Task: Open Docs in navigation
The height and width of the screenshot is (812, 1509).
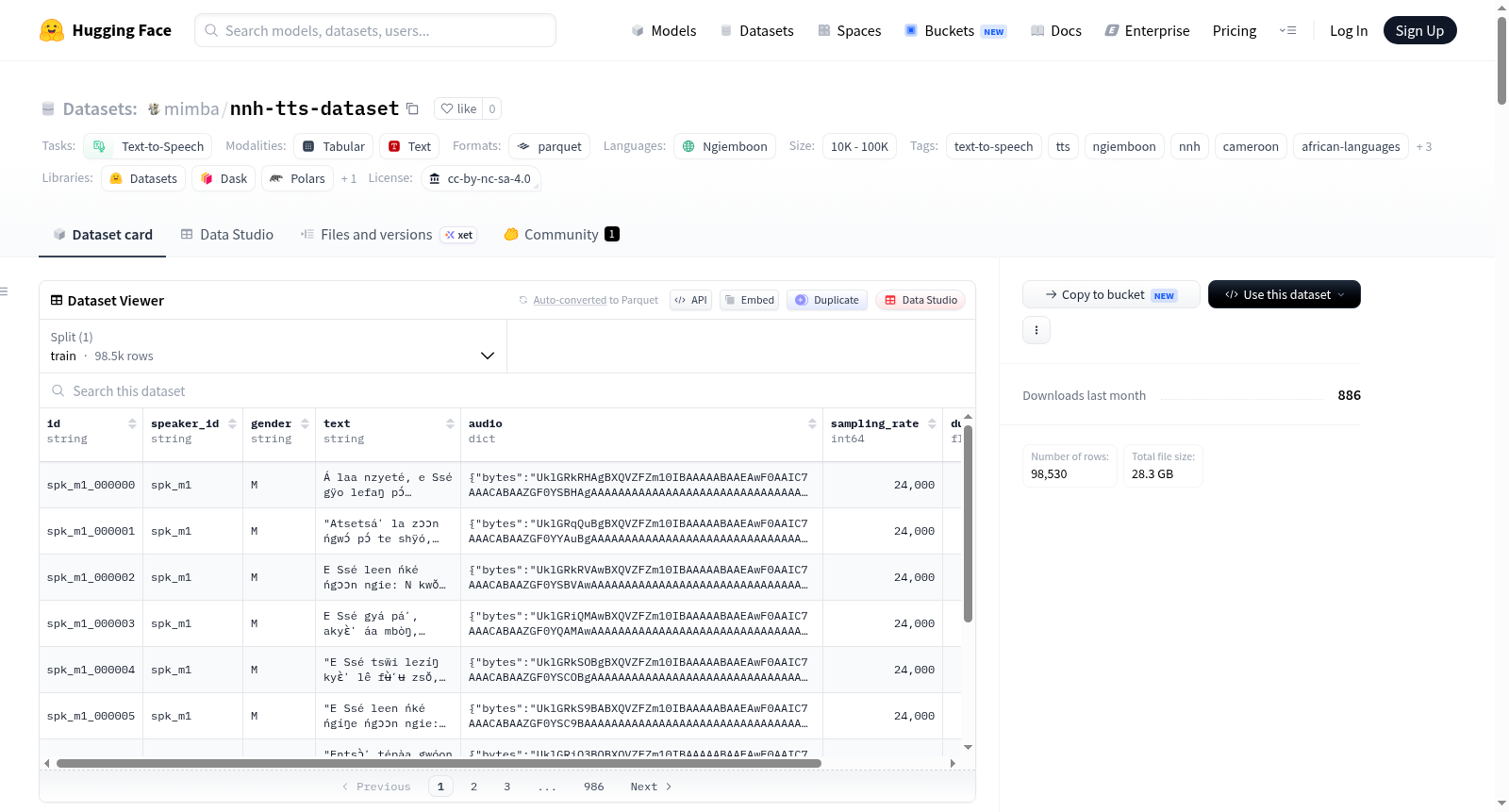Action: coord(1056,30)
